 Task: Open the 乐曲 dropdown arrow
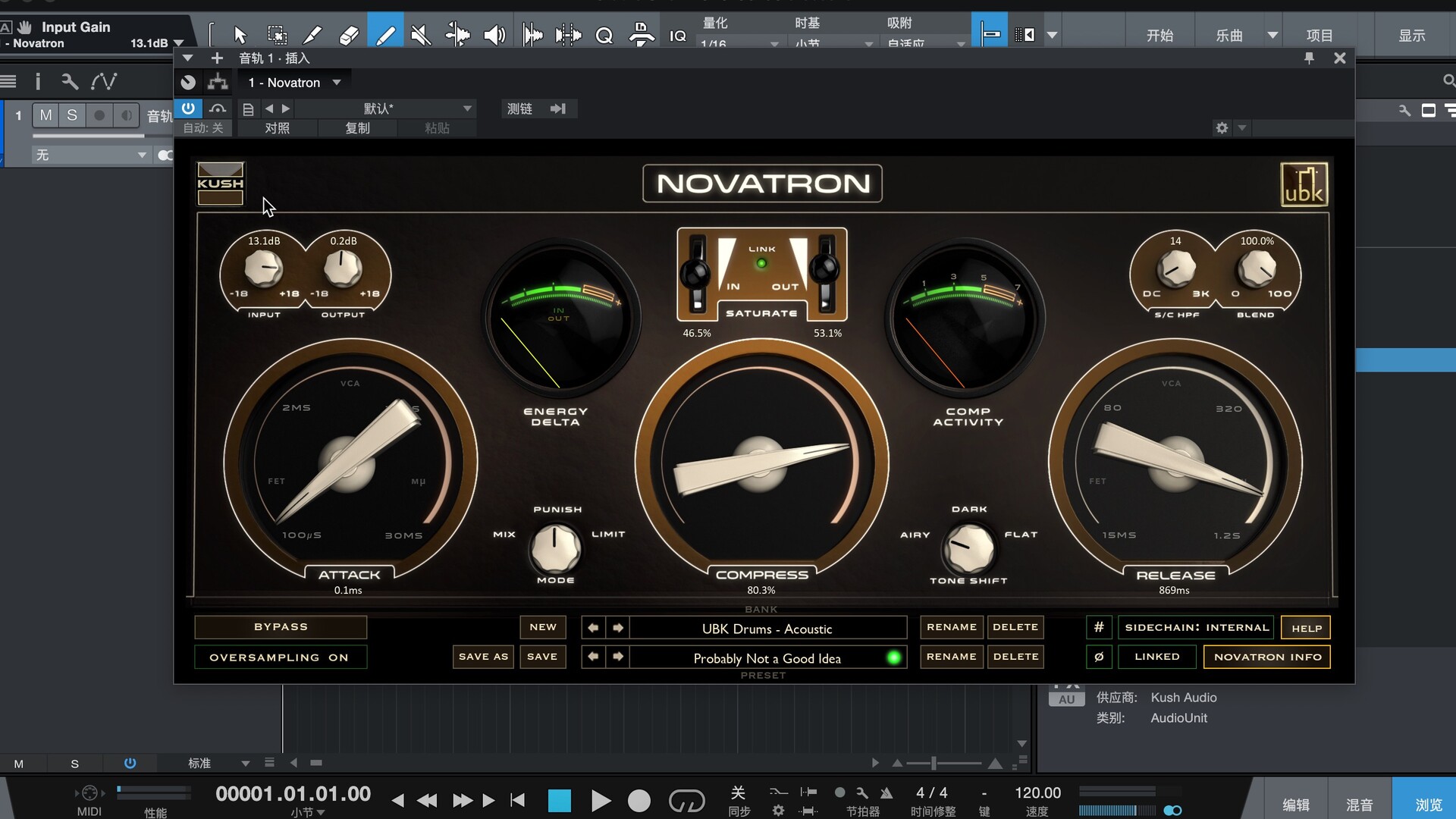pos(1272,35)
